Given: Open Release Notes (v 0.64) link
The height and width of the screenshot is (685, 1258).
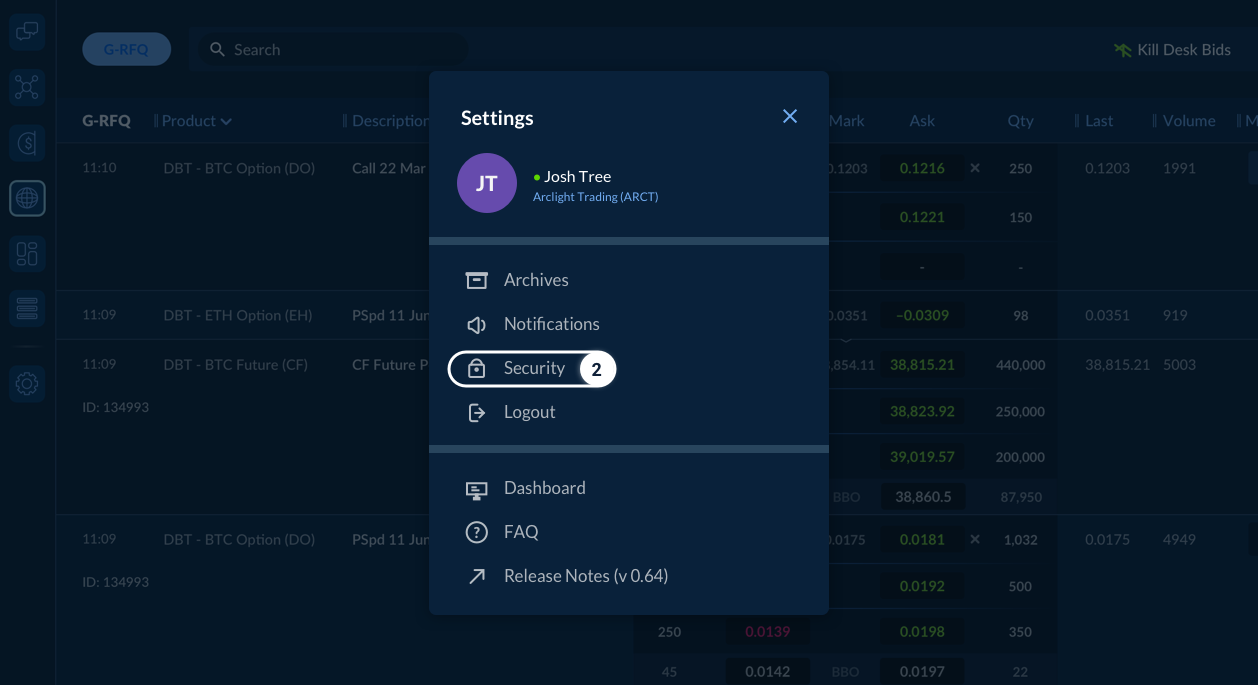Looking at the screenshot, I should 585,576.
